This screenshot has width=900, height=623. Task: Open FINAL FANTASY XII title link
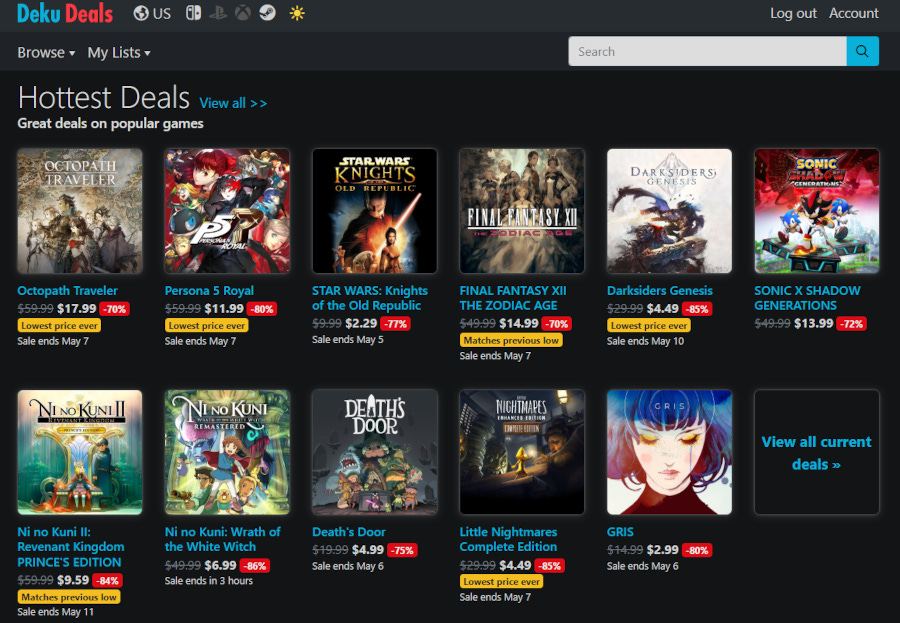click(513, 298)
